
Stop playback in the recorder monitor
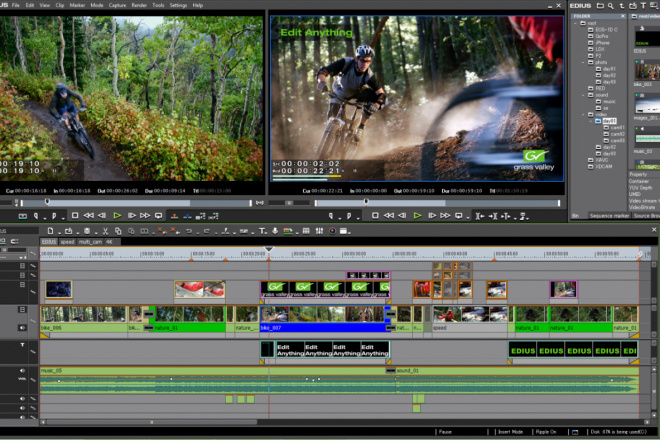375,216
